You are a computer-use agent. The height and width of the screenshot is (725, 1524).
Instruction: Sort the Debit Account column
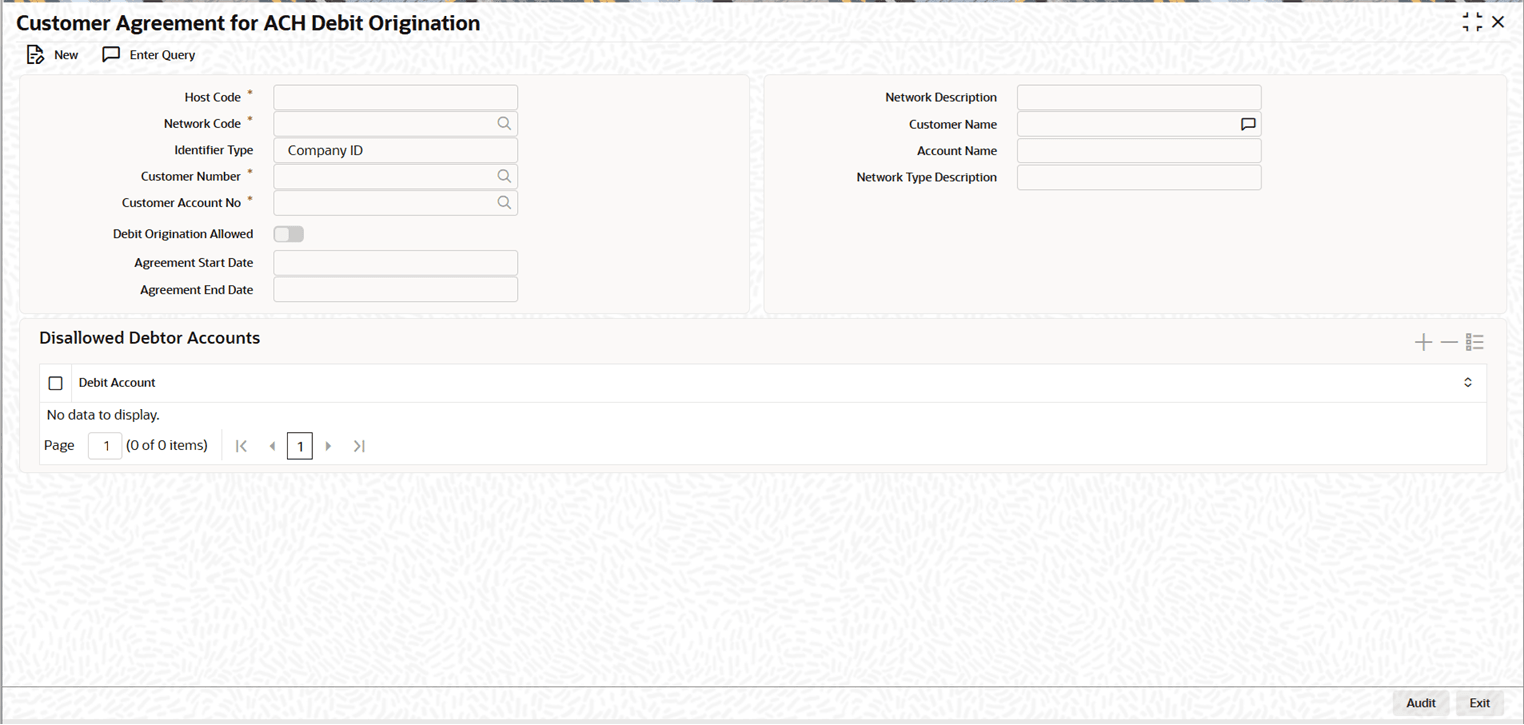[1468, 383]
